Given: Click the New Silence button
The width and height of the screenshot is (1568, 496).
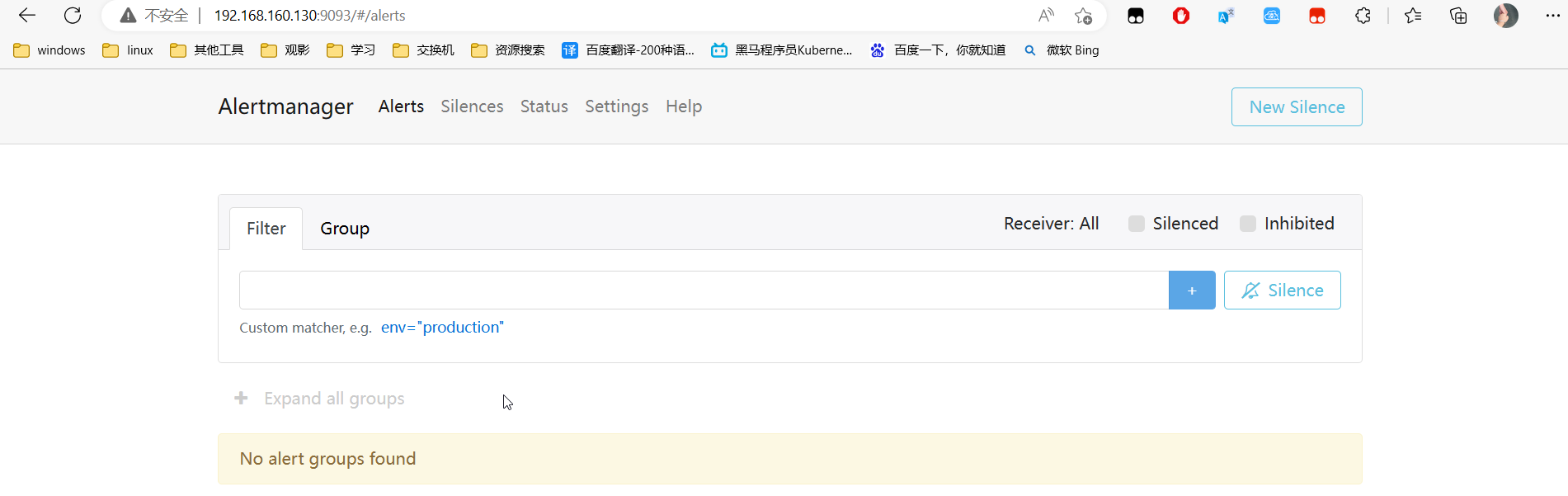Looking at the screenshot, I should point(1297,107).
